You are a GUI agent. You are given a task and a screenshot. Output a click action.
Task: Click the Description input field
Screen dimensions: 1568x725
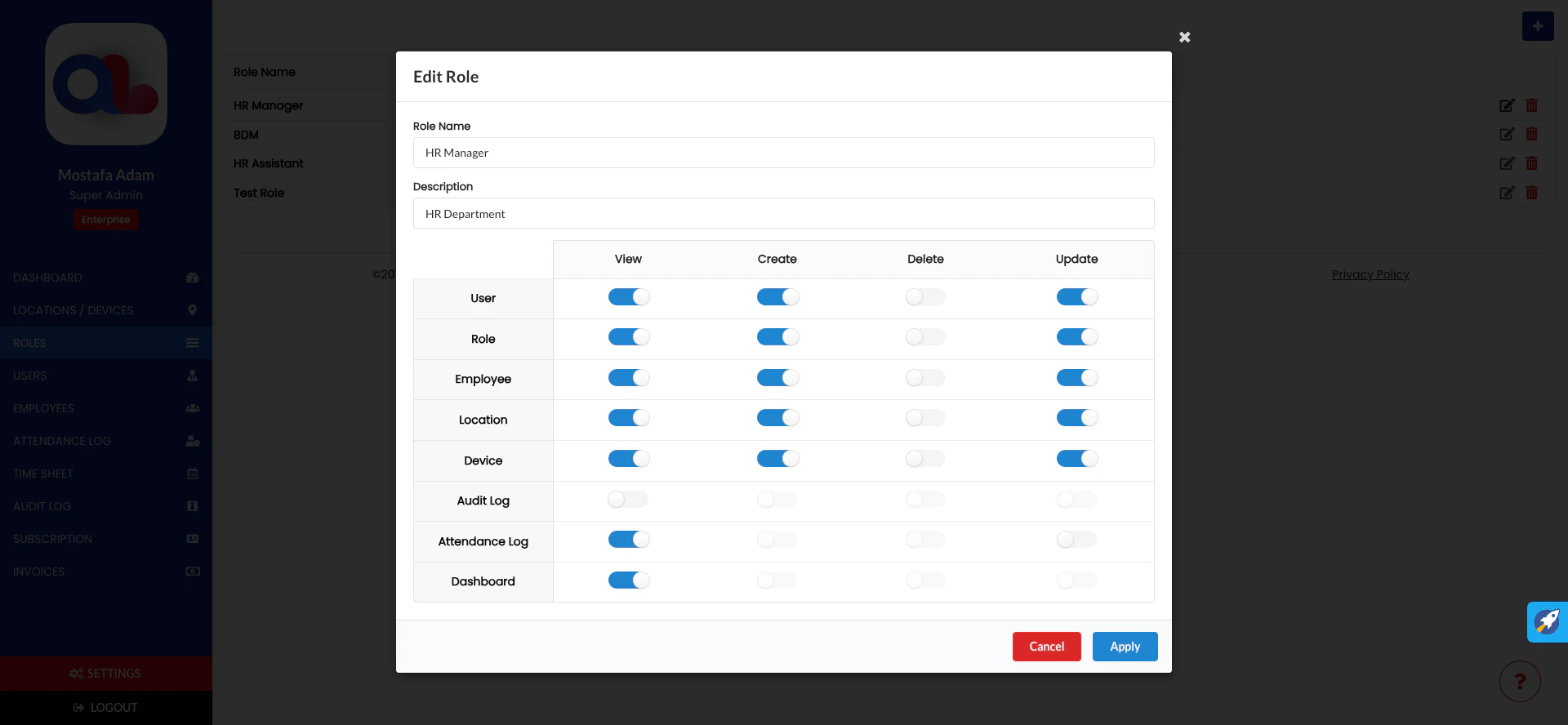click(x=784, y=213)
